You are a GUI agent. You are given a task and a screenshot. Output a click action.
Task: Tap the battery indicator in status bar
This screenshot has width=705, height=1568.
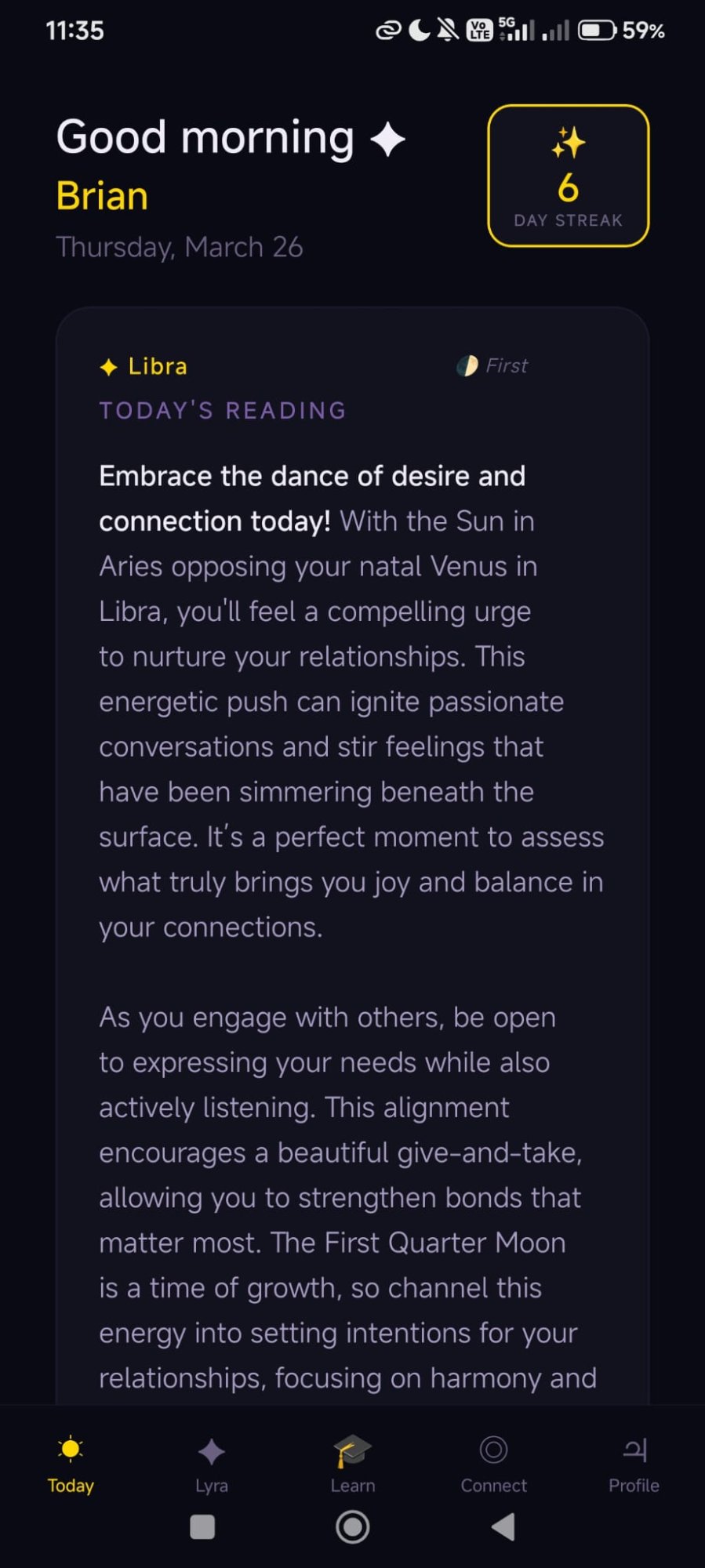tap(598, 31)
